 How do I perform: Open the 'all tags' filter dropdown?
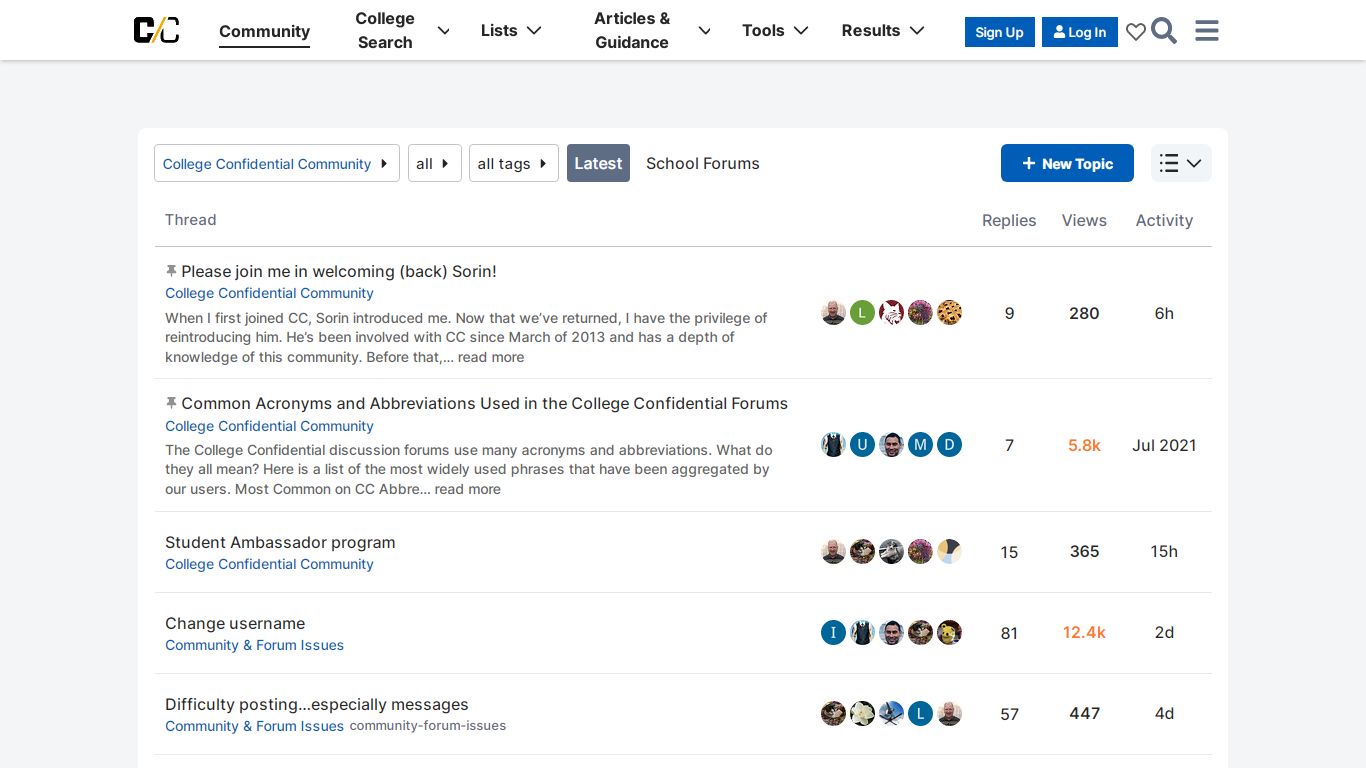click(x=514, y=163)
